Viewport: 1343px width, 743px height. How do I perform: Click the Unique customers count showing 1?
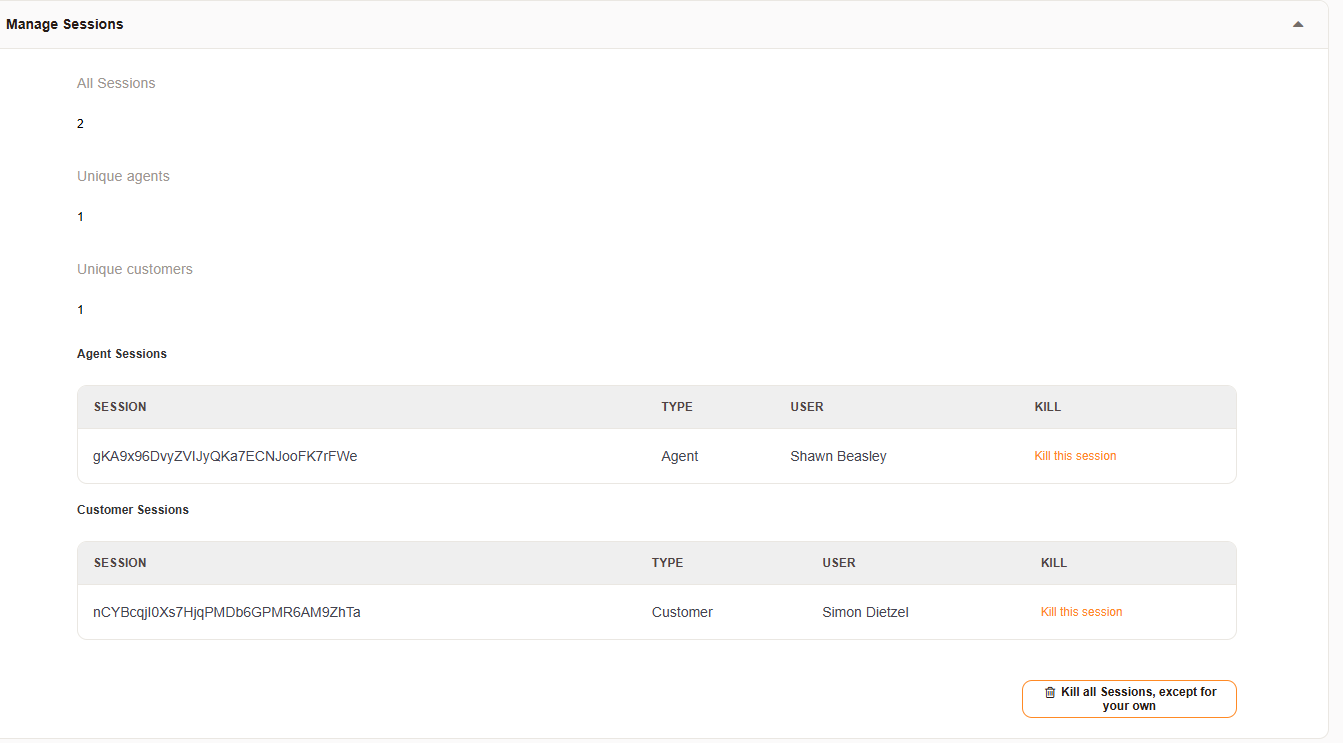pos(80,309)
